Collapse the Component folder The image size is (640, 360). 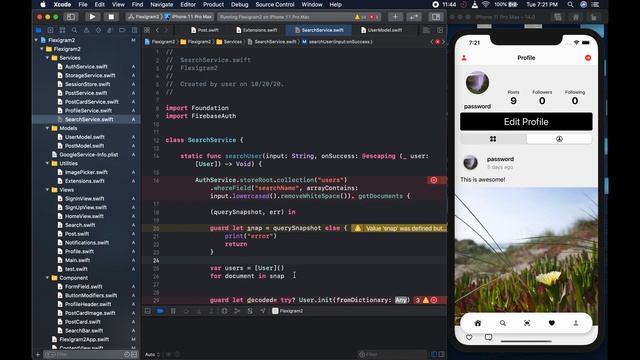pos(48,278)
